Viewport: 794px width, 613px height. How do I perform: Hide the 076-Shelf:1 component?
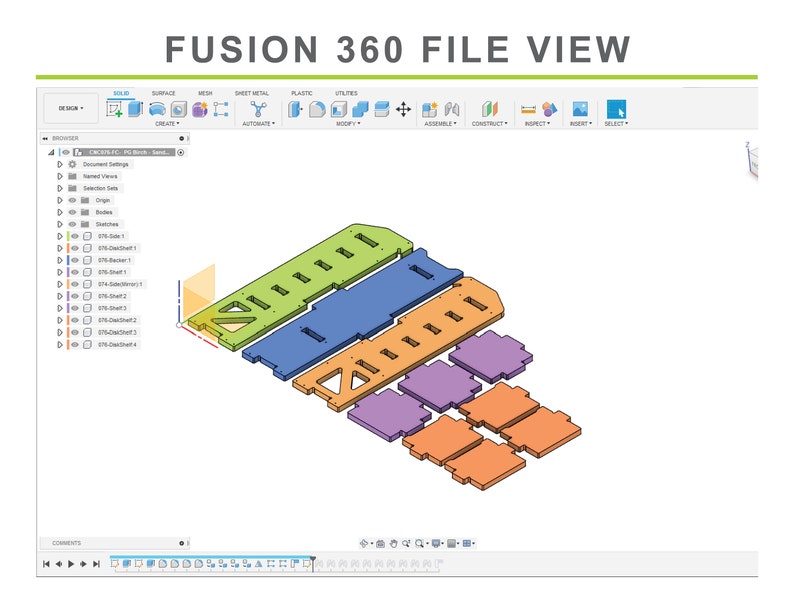[75, 272]
